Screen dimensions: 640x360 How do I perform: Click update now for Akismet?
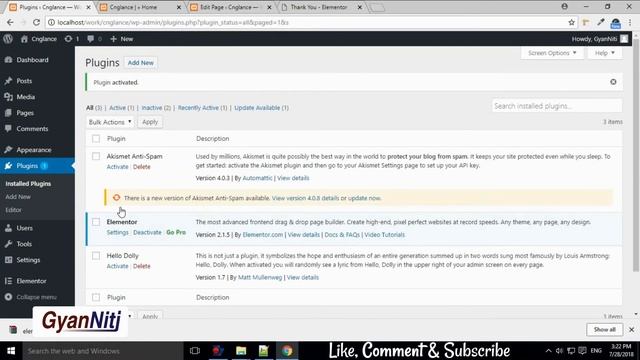[364, 198]
